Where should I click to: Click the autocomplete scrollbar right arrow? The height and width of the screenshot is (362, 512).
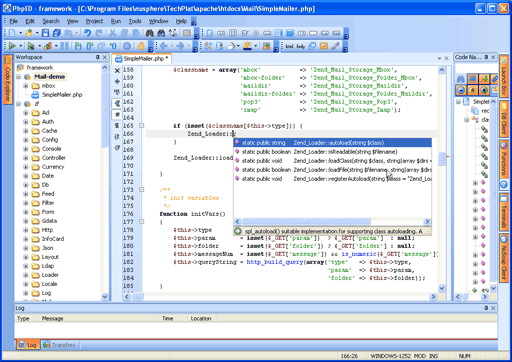(x=427, y=222)
